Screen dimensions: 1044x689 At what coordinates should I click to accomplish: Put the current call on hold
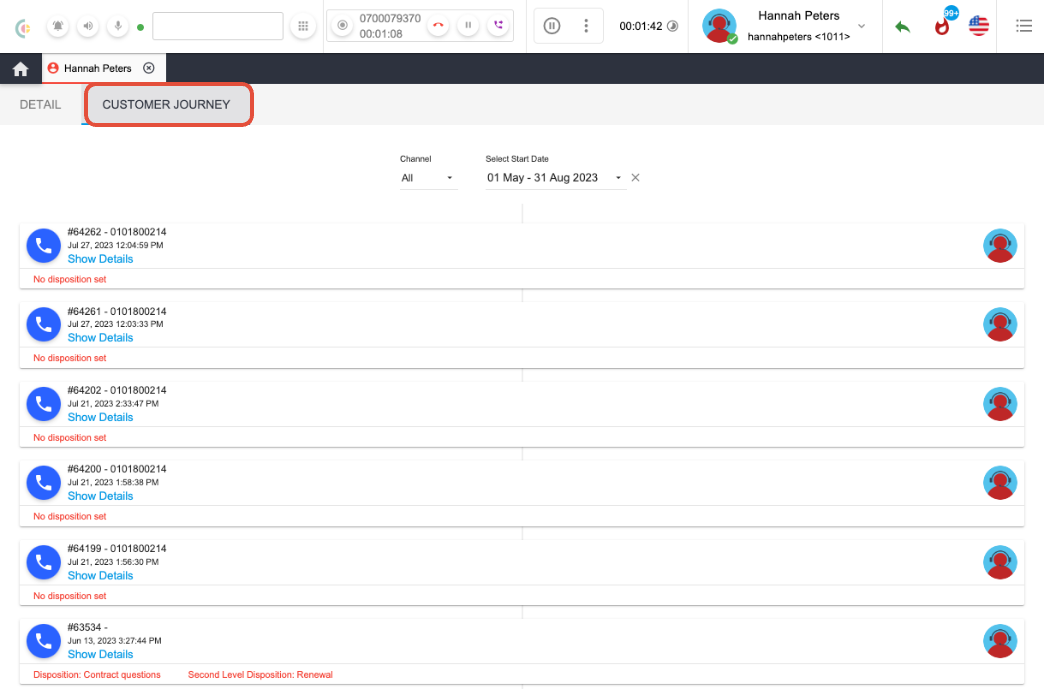[x=468, y=25]
